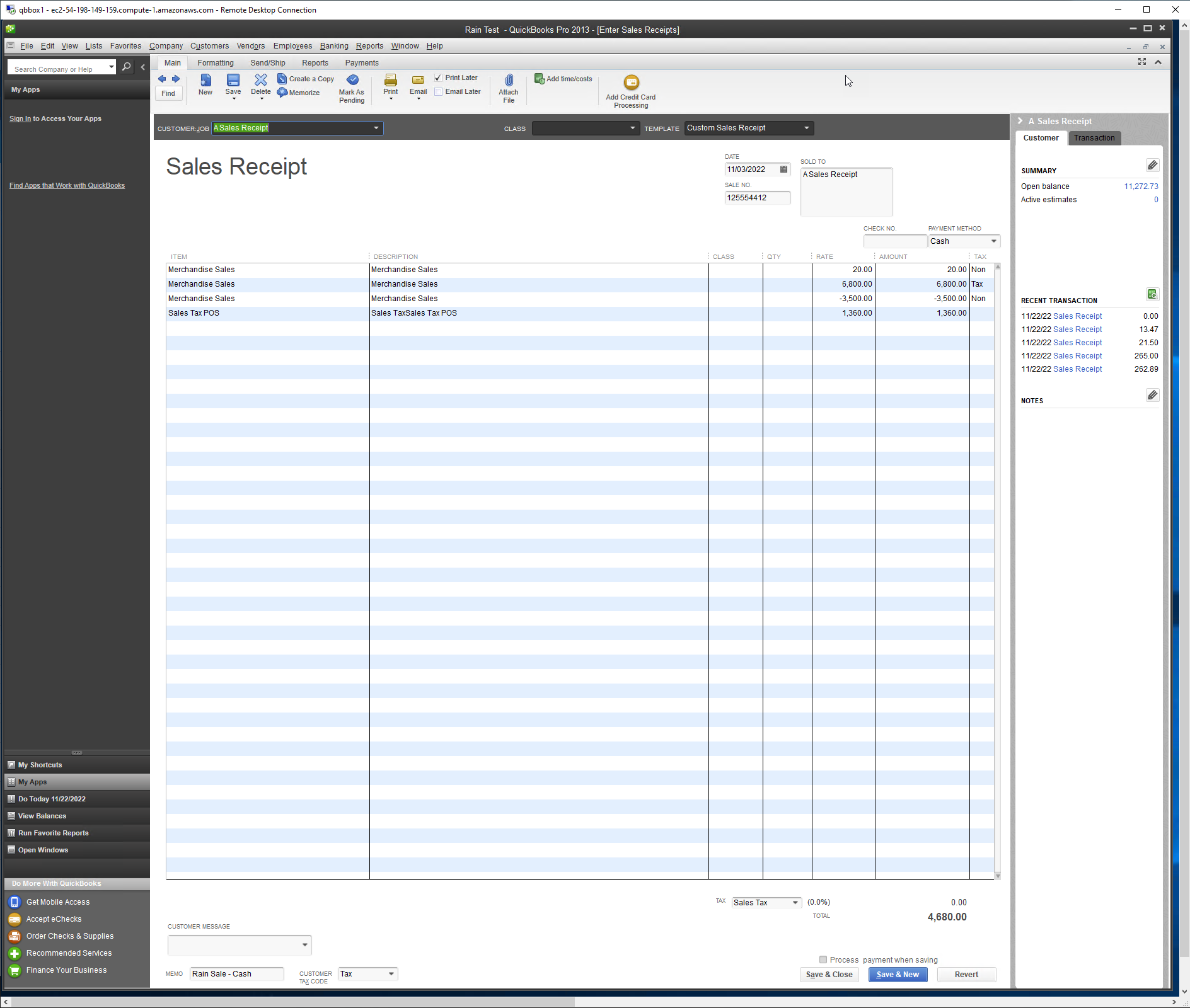Viewport: 1190px width, 1008px height.
Task: Toggle full-screen form icon
Action: (1141, 62)
